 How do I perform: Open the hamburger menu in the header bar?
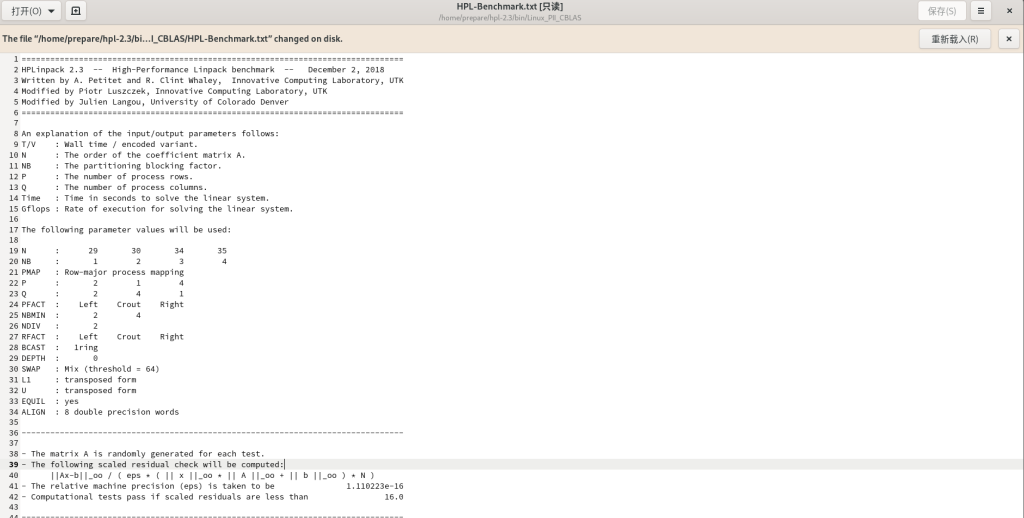pos(981,11)
